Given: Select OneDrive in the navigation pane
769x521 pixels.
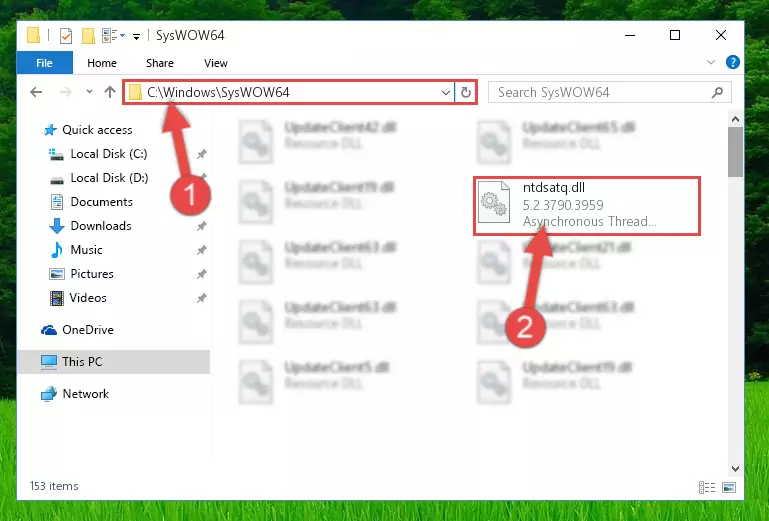Looking at the screenshot, I should pos(77,330).
